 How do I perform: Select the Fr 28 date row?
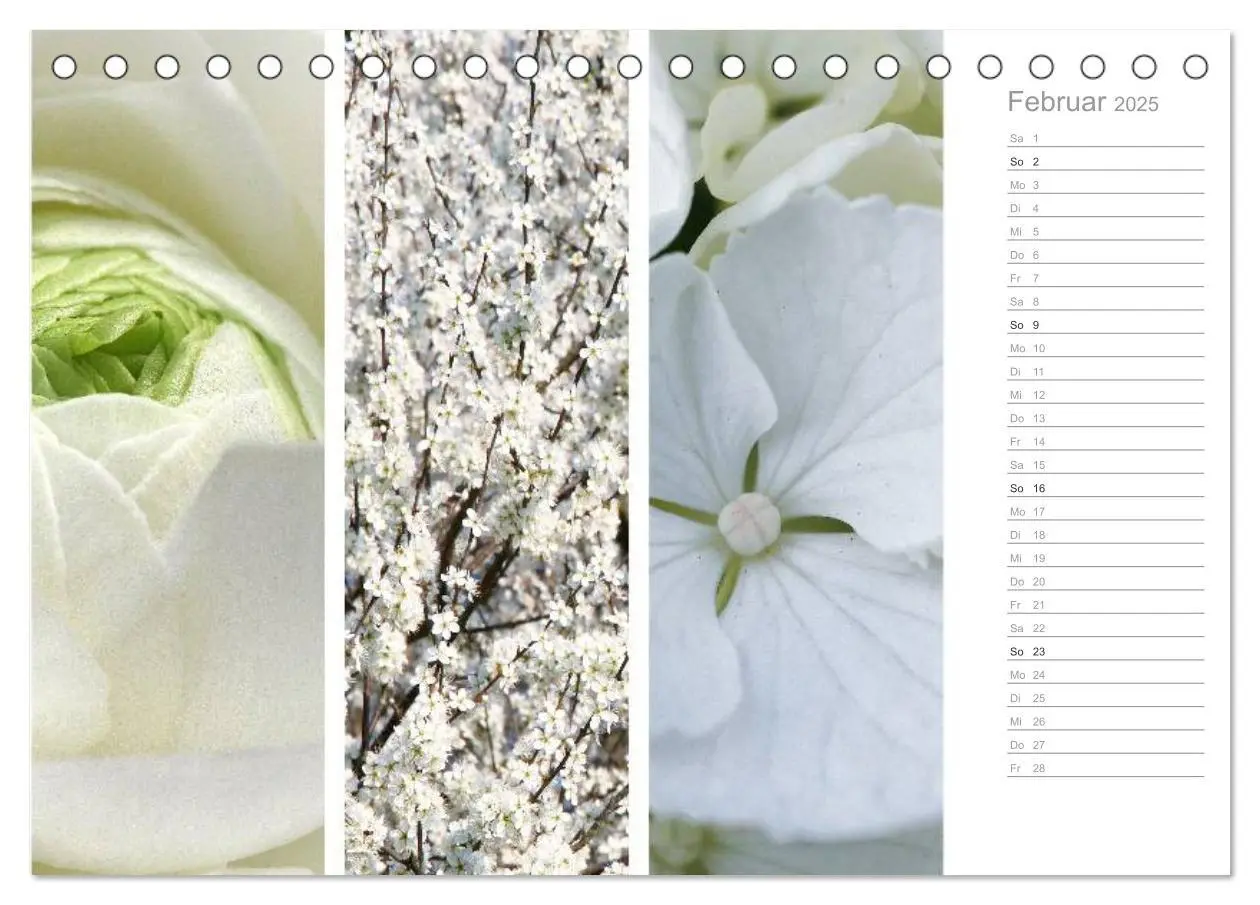1105,768
